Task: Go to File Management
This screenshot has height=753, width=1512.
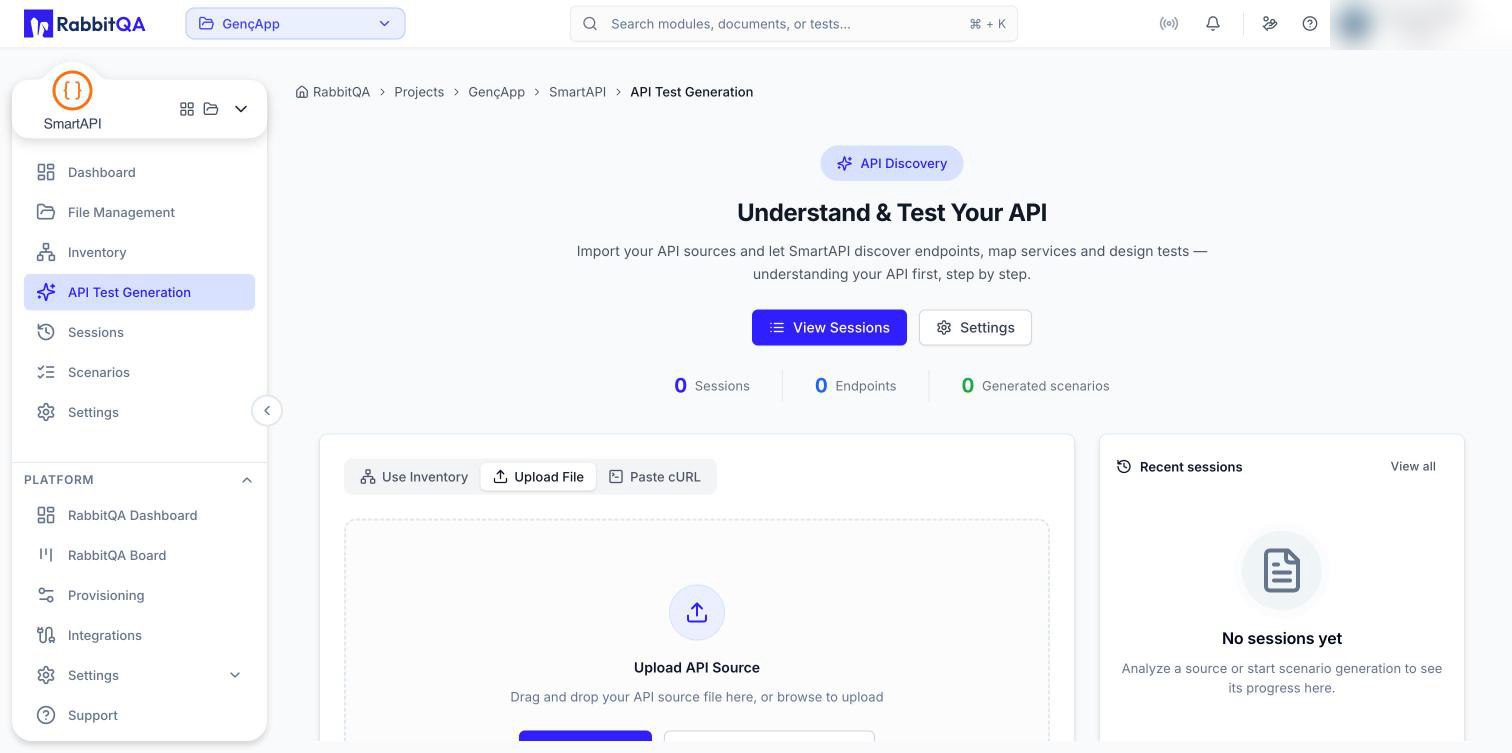Action: (139, 212)
